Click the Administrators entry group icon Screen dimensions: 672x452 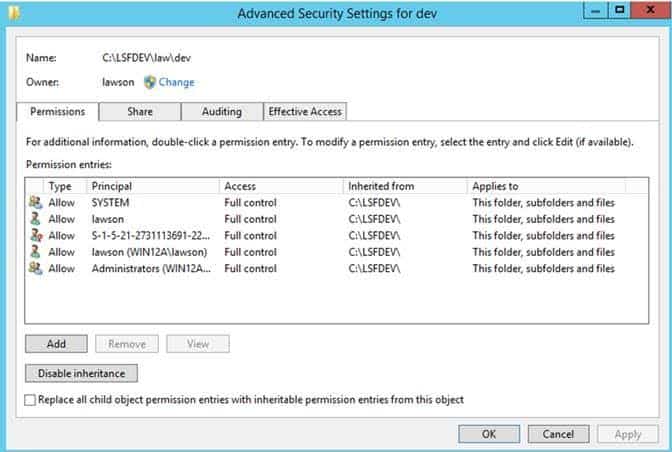(36, 268)
